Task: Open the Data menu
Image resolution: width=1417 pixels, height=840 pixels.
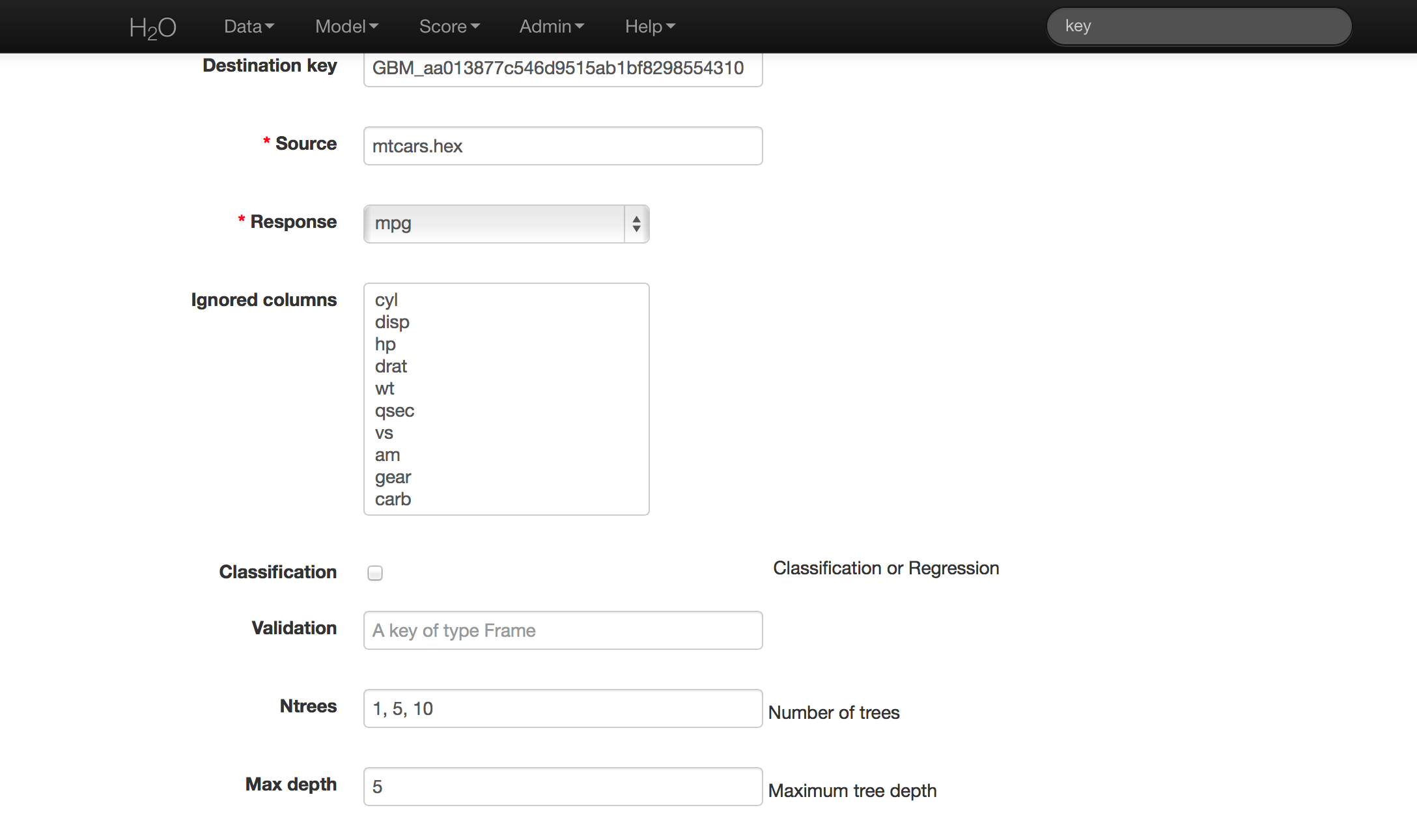Action: 249,27
